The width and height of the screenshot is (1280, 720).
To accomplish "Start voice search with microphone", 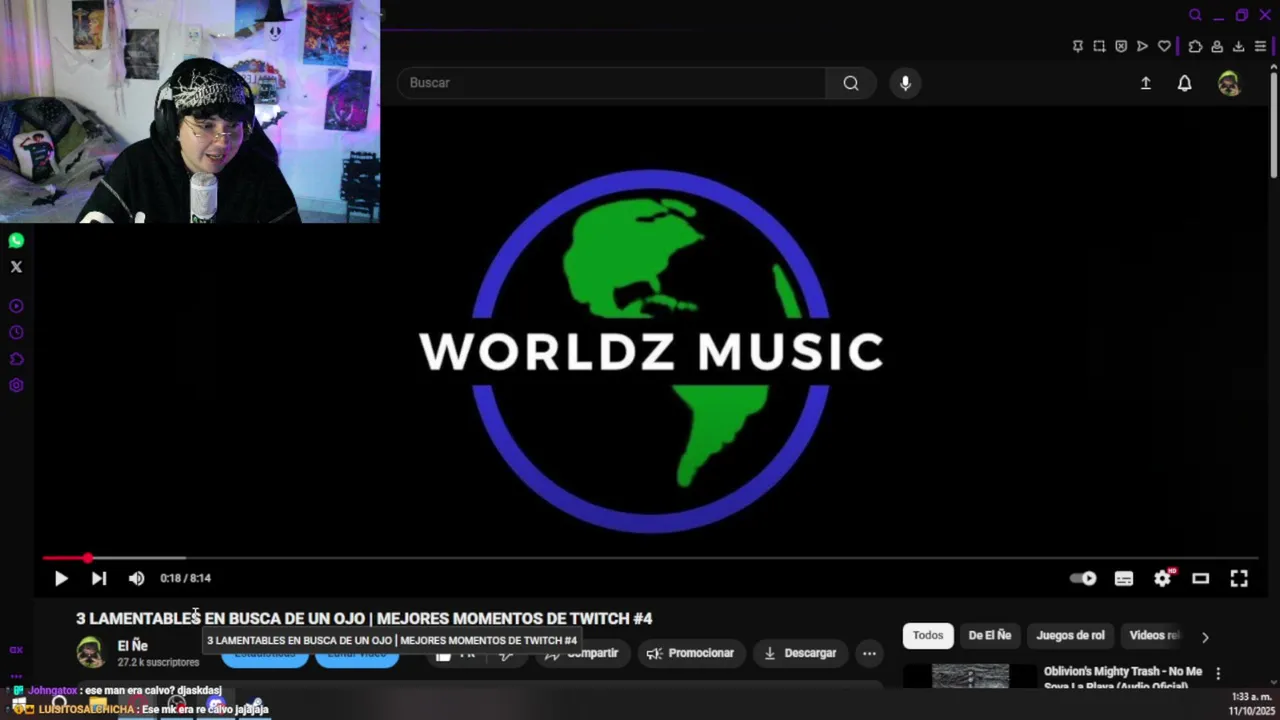I will pos(905,83).
